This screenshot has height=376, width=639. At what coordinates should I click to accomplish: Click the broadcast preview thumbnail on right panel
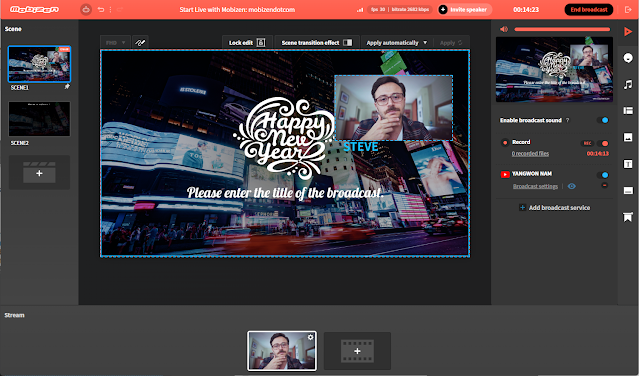[x=554, y=69]
